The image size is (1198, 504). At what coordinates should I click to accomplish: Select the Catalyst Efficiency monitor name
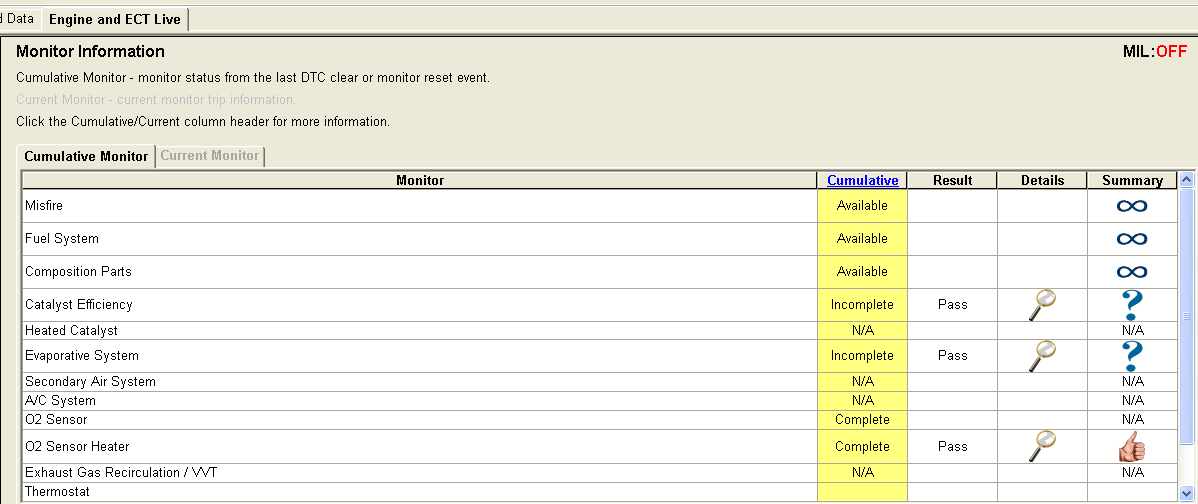[79, 305]
